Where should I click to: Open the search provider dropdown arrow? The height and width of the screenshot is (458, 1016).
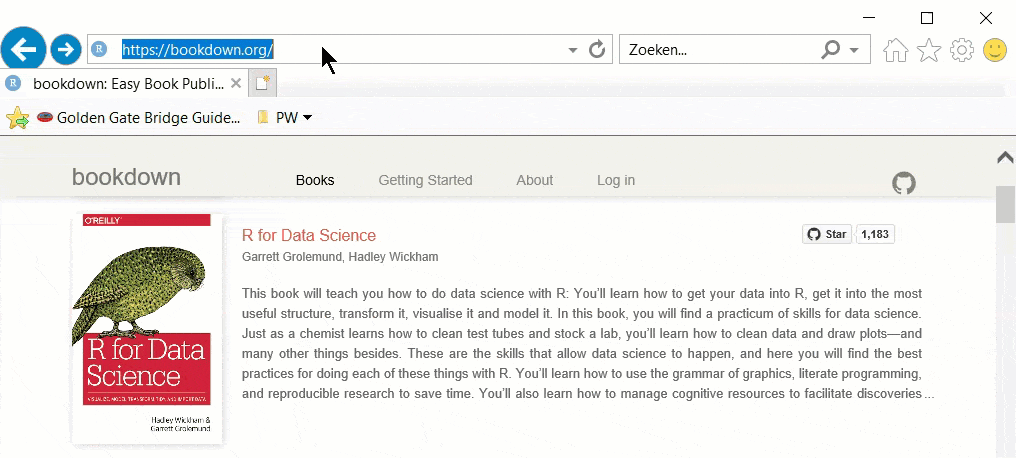pos(854,50)
